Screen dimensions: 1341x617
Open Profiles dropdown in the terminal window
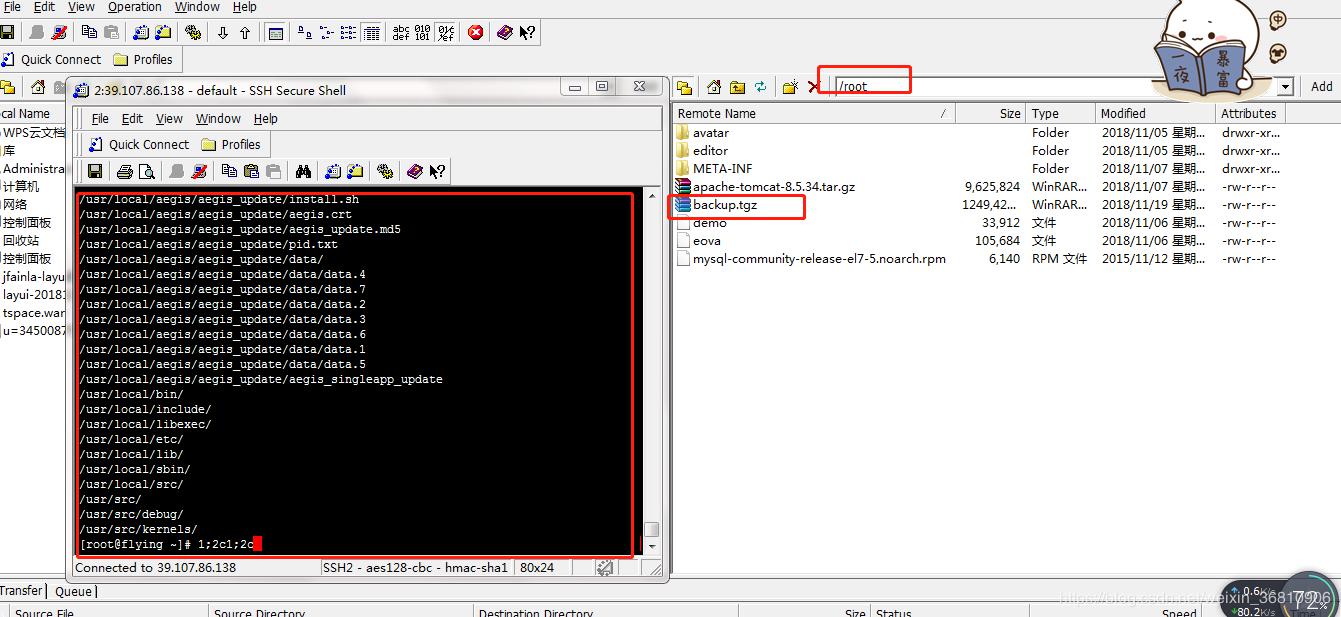point(230,144)
